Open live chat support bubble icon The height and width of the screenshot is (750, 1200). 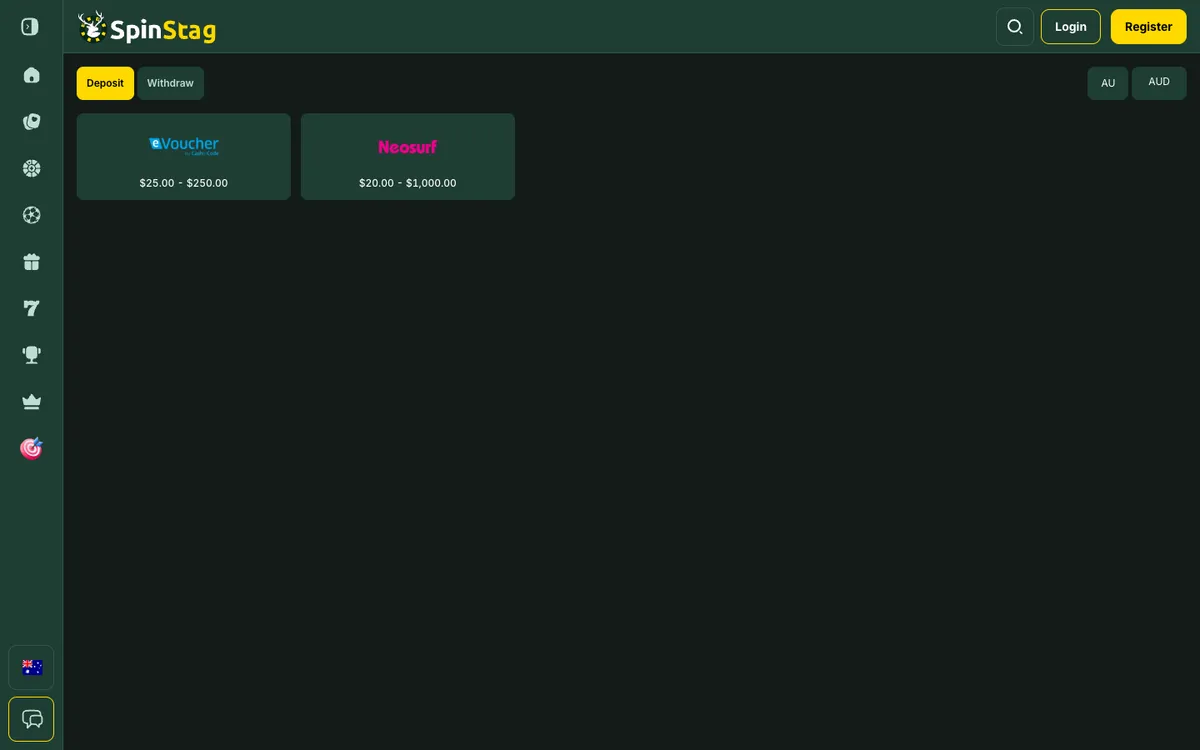(31, 719)
